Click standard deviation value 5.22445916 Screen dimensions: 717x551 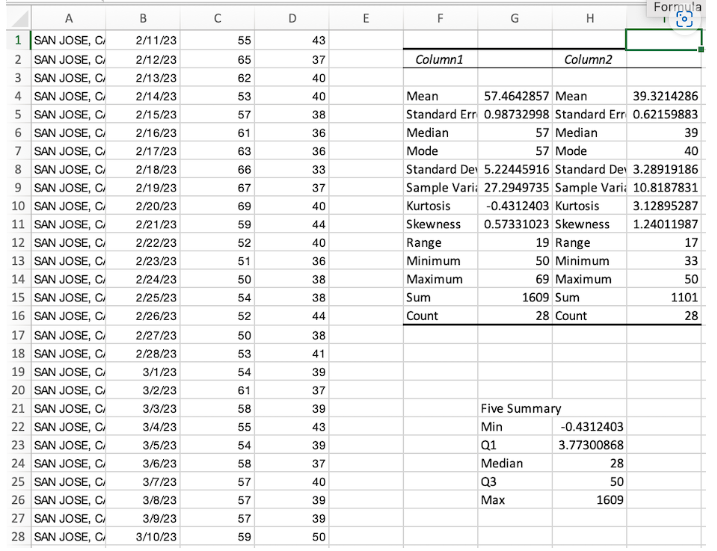[516, 170]
